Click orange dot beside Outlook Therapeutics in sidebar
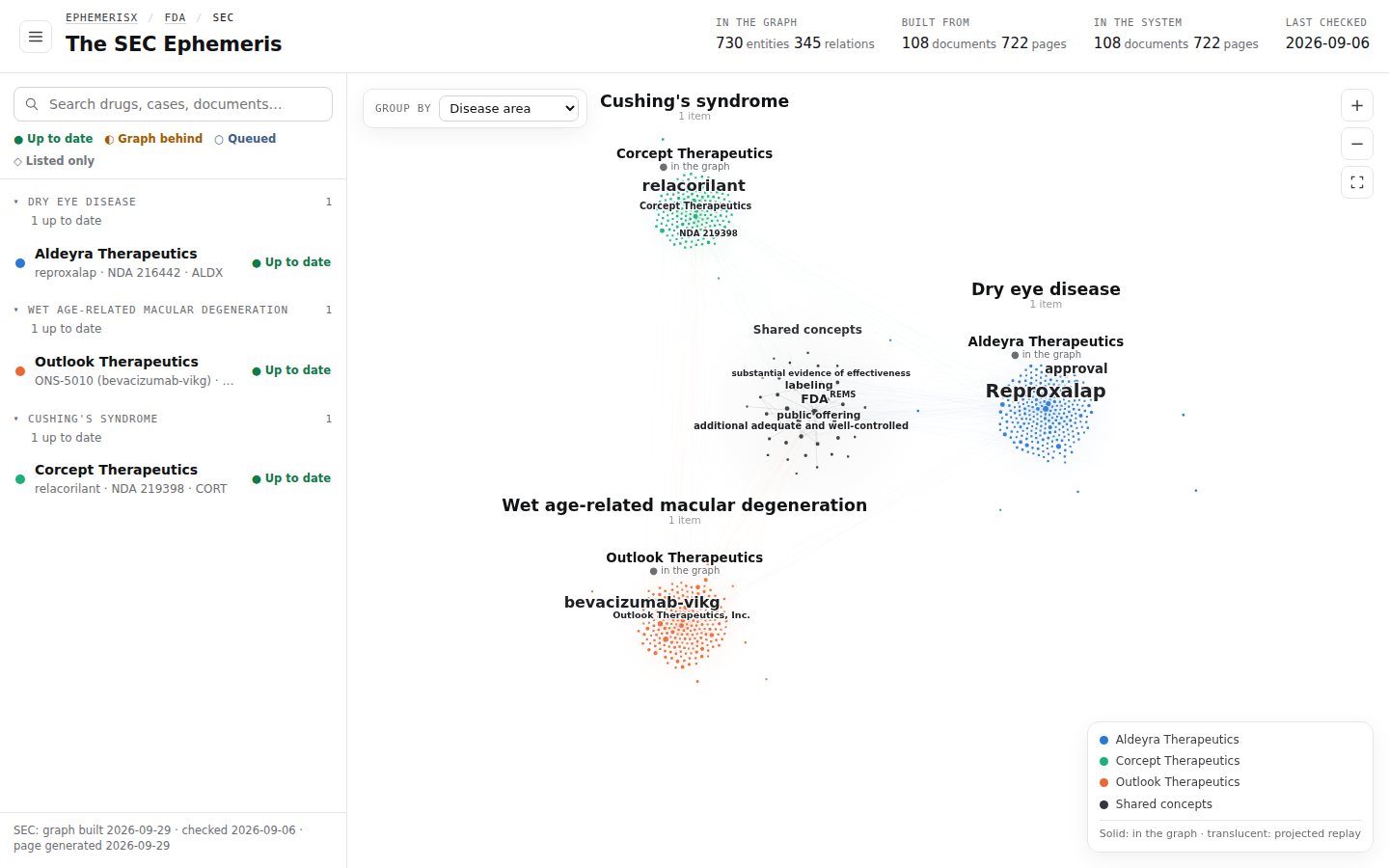 [20, 371]
